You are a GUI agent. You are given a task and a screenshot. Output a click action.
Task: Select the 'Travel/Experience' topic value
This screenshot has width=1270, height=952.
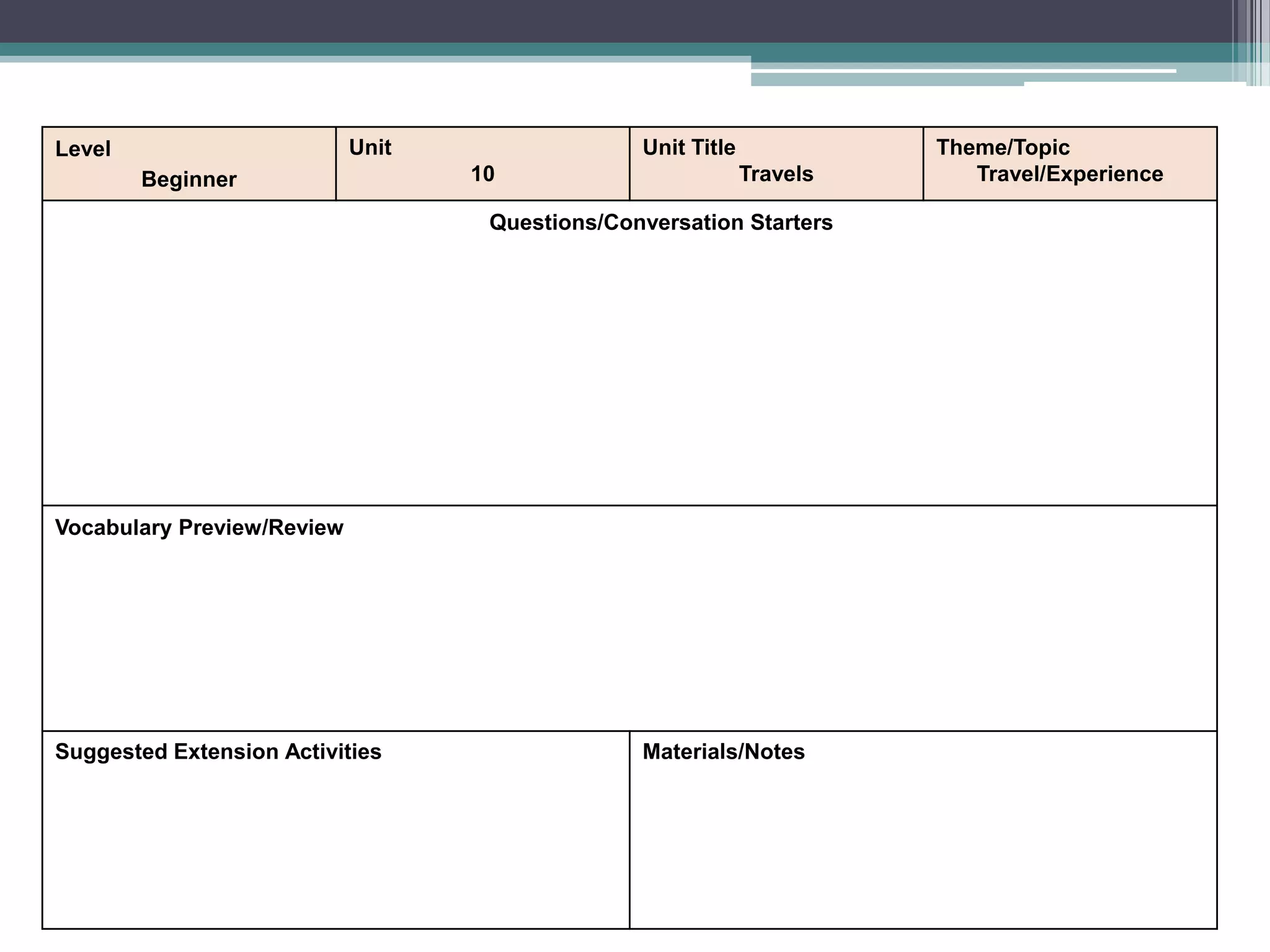pyautogui.click(x=1070, y=174)
